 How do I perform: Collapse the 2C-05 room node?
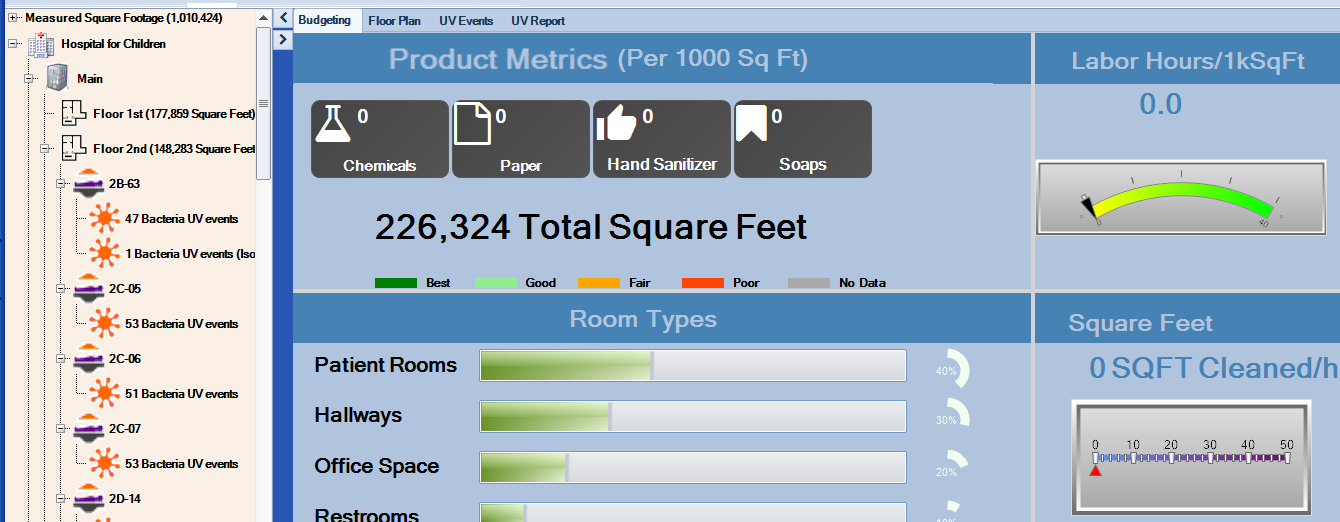(61, 289)
